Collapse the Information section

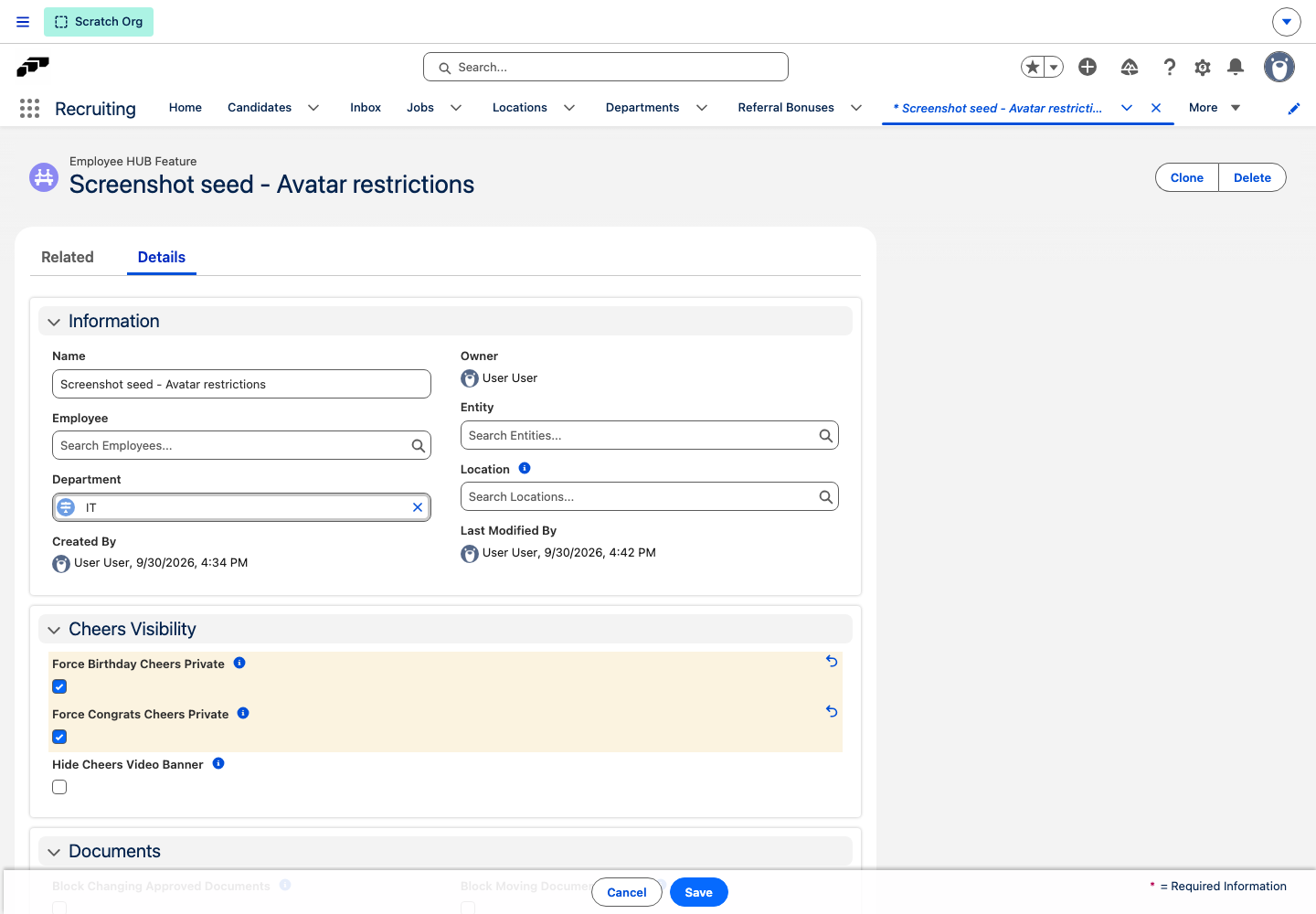tap(54, 322)
